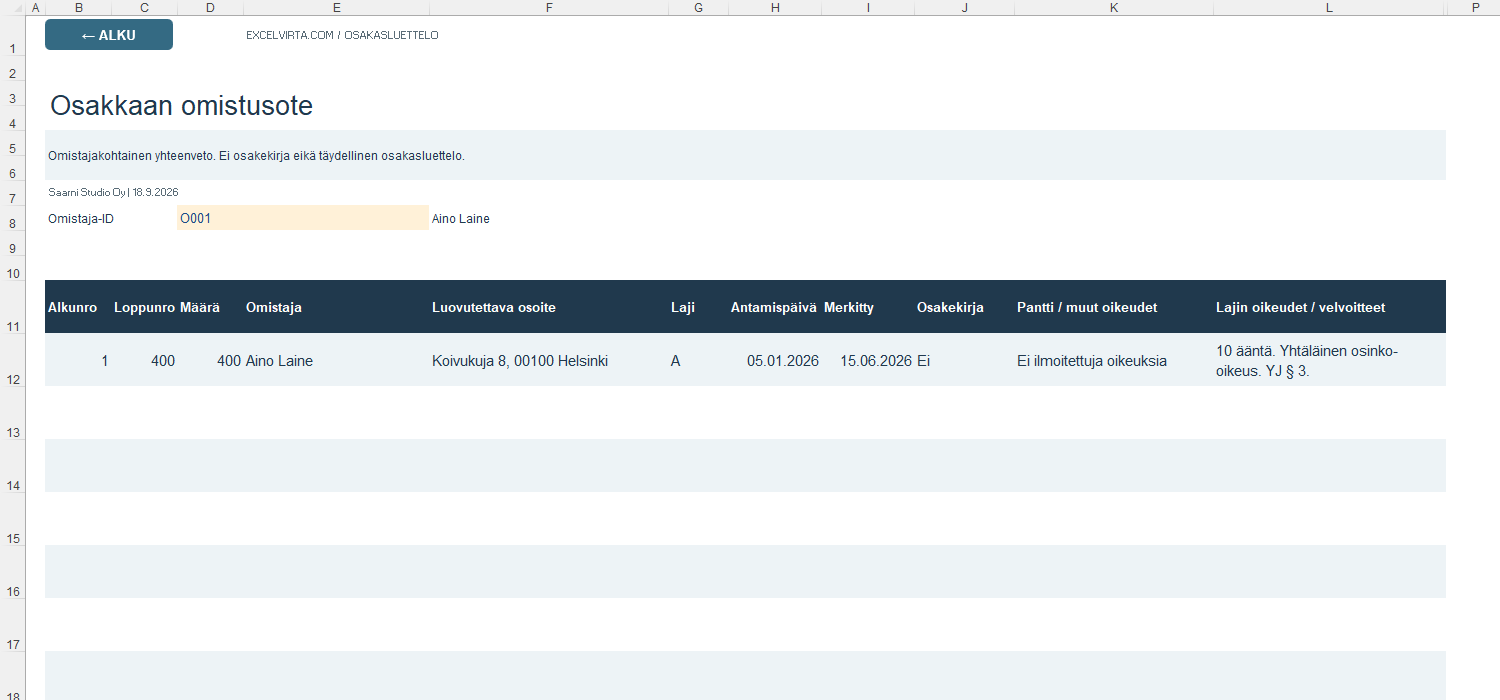1500x700 pixels.
Task: Select column K header
Action: pos(1113,8)
